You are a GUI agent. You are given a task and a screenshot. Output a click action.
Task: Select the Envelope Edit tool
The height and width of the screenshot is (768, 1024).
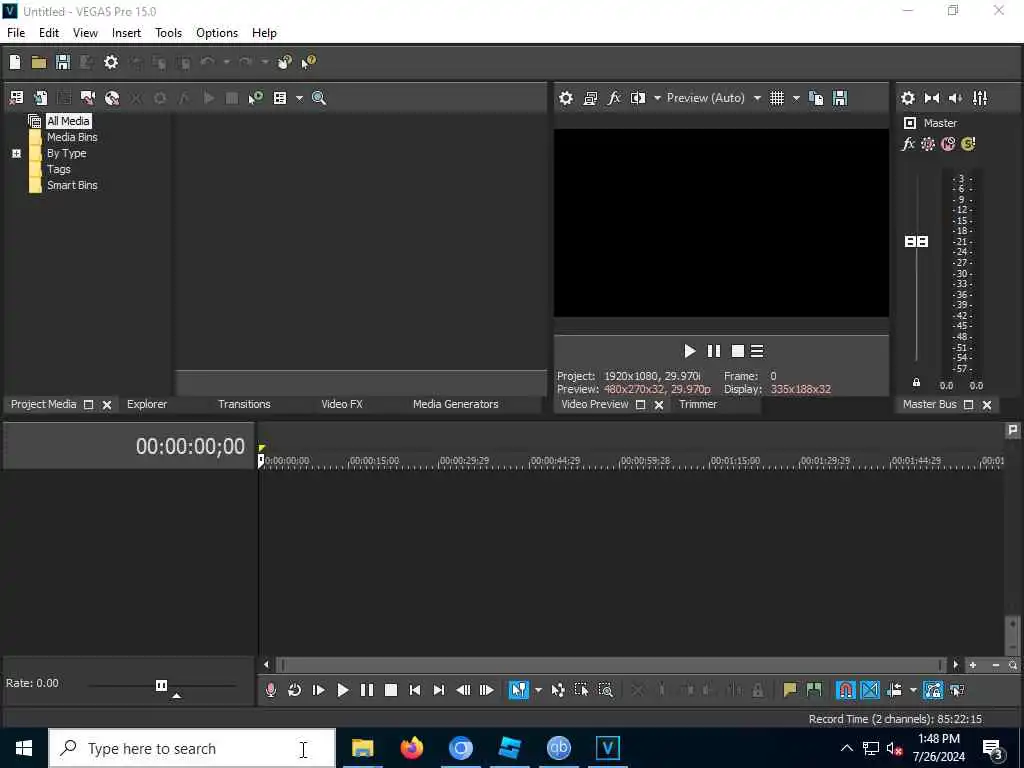coord(558,690)
